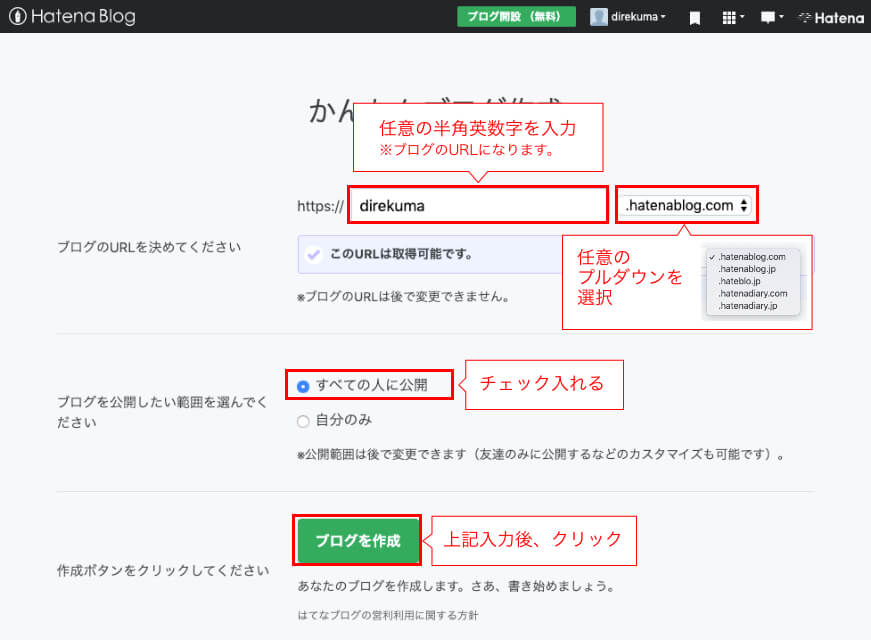871x640 pixels.
Task: Click the green ブログ開設（無料） button
Action: [x=516, y=17]
